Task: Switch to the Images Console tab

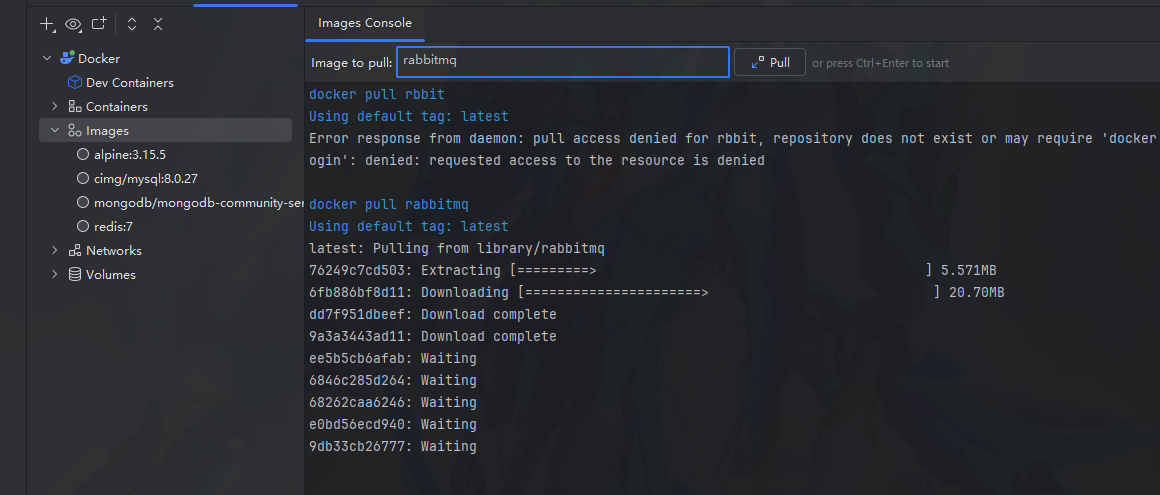Action: [x=365, y=23]
